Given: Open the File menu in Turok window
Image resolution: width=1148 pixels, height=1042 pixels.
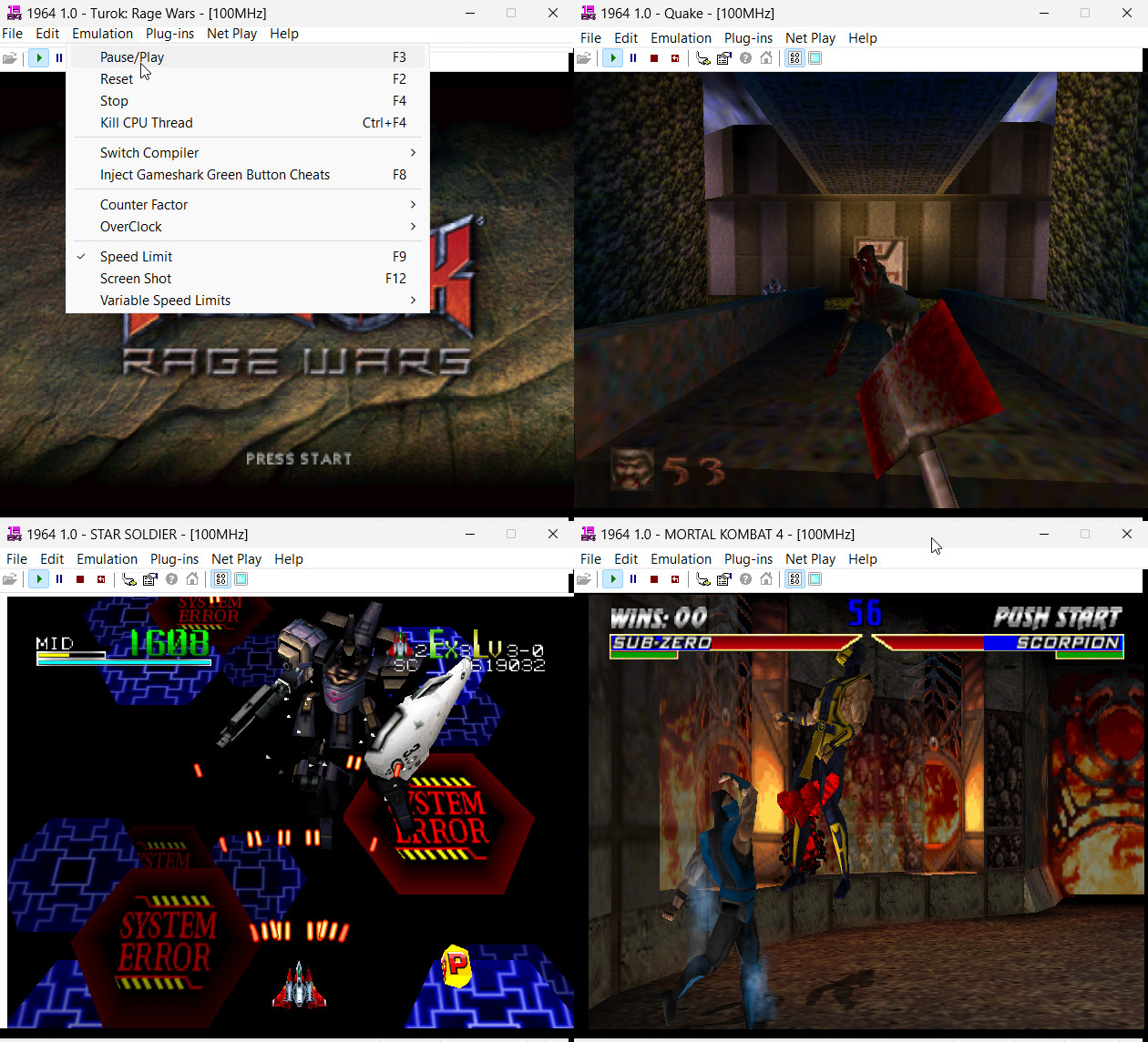Looking at the screenshot, I should pyautogui.click(x=13, y=34).
